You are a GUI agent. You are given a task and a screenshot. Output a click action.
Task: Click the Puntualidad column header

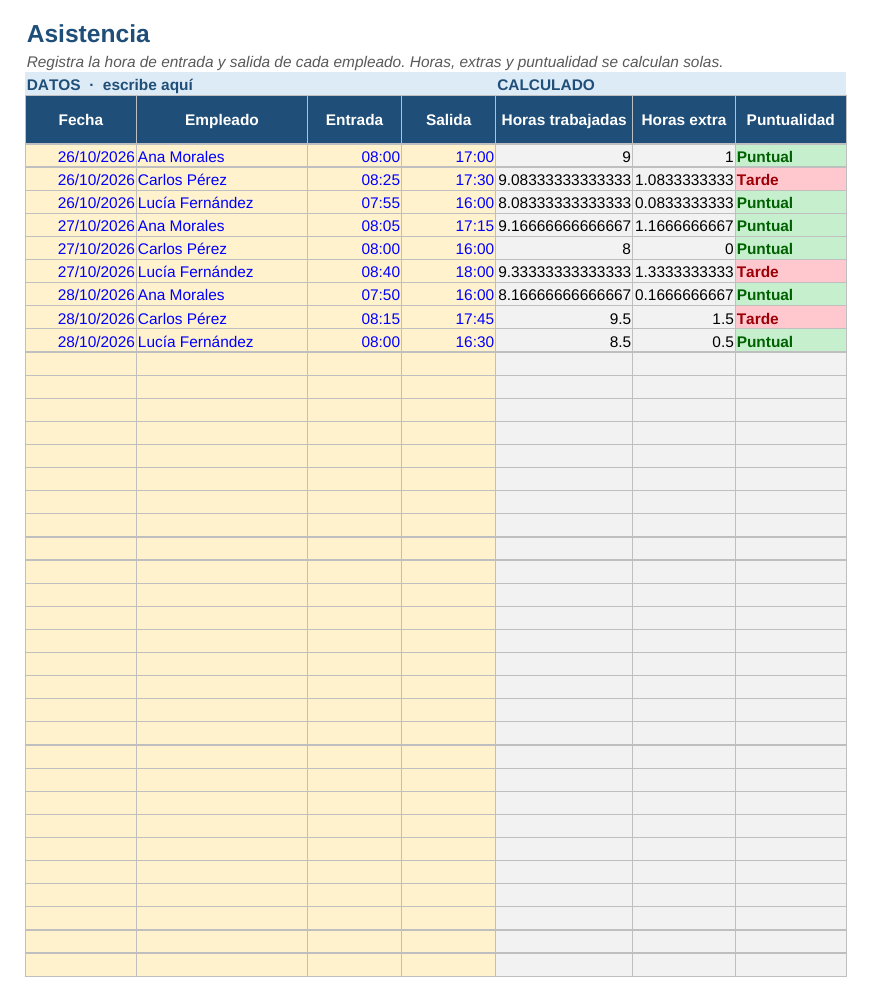791,119
